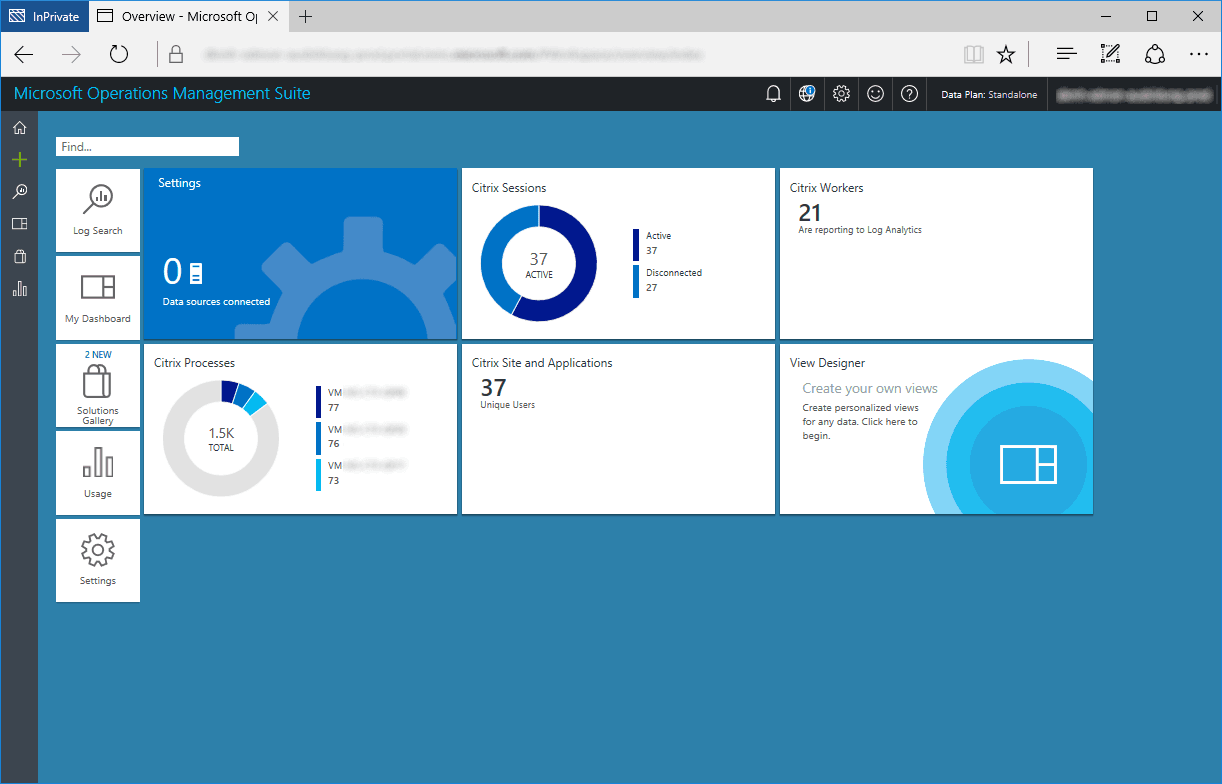
Task: Click the 1.5K Total donut center
Action: (221, 439)
